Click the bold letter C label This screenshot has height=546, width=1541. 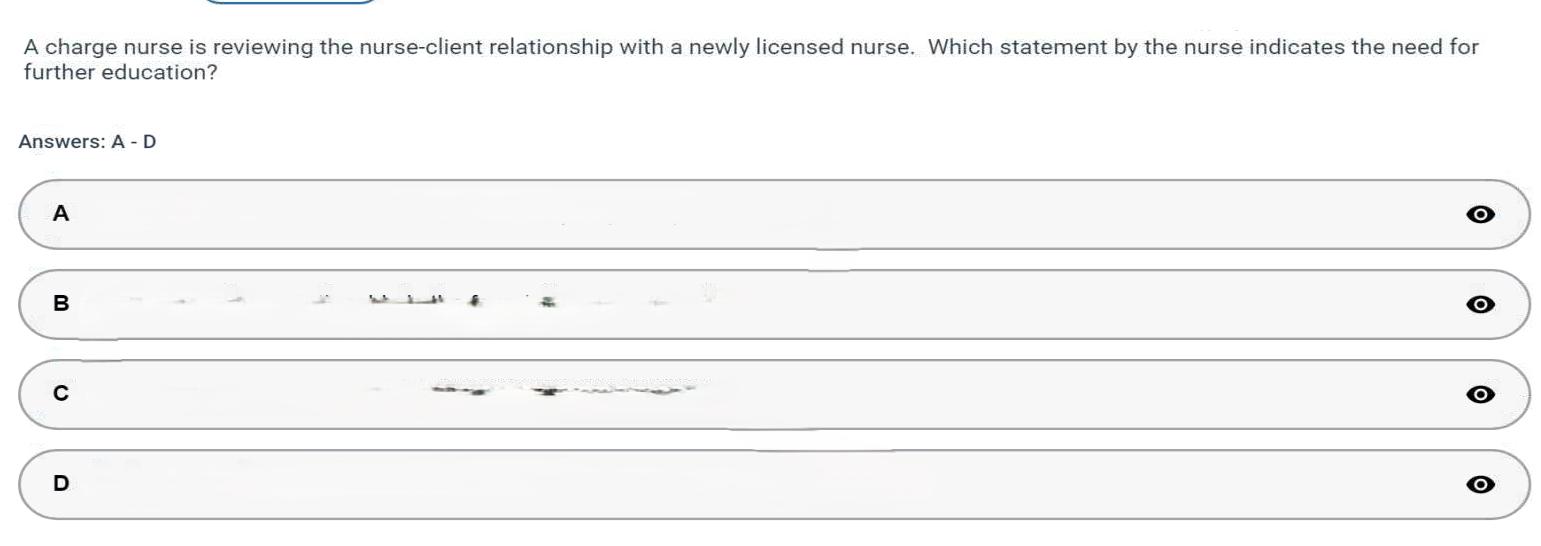[61, 393]
